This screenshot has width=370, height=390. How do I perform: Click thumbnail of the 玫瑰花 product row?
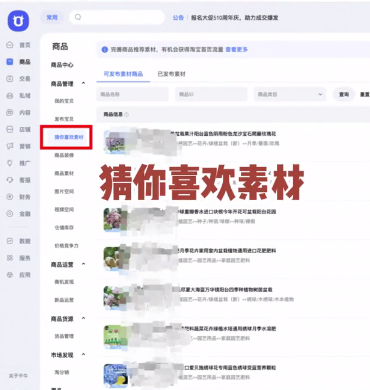pos(115,142)
